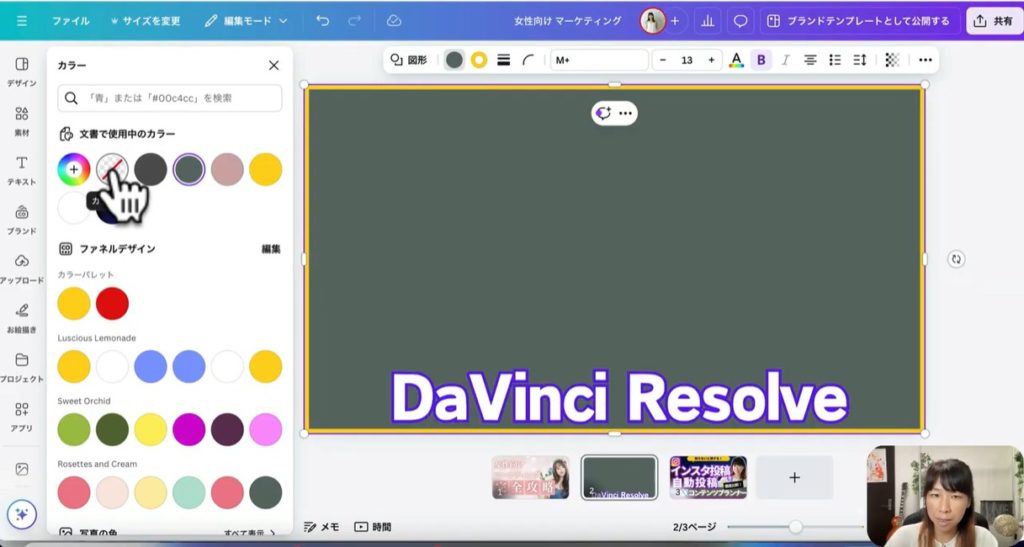This screenshot has height=547, width=1024.
Task: Click the 共有 share button
Action: [x=993, y=20]
